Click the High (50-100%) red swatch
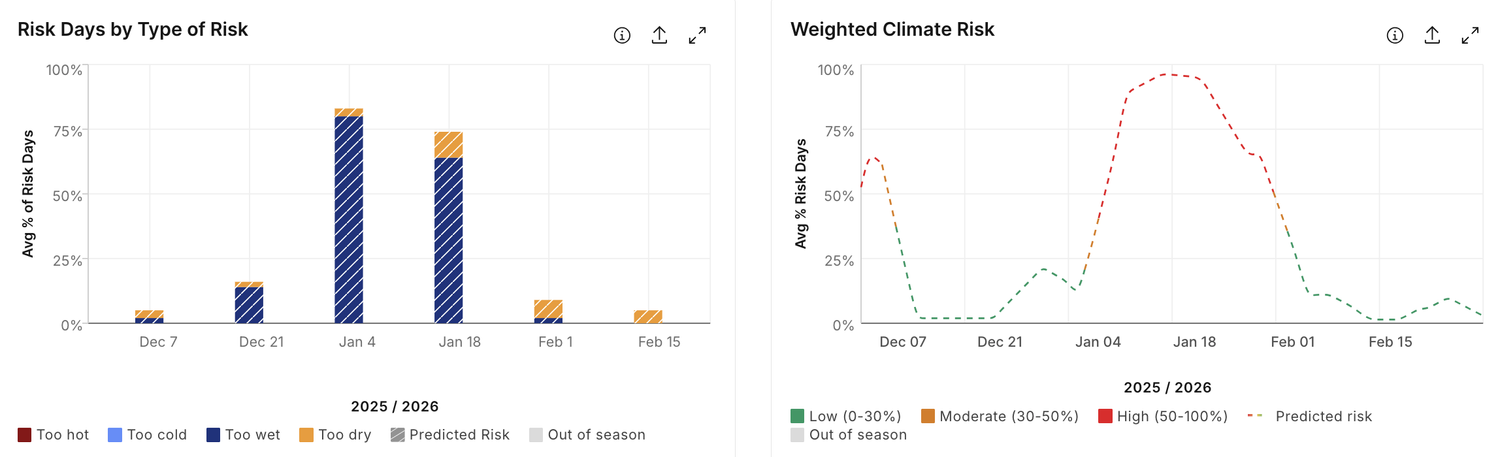Image resolution: width=1500 pixels, height=457 pixels. click(1105, 416)
